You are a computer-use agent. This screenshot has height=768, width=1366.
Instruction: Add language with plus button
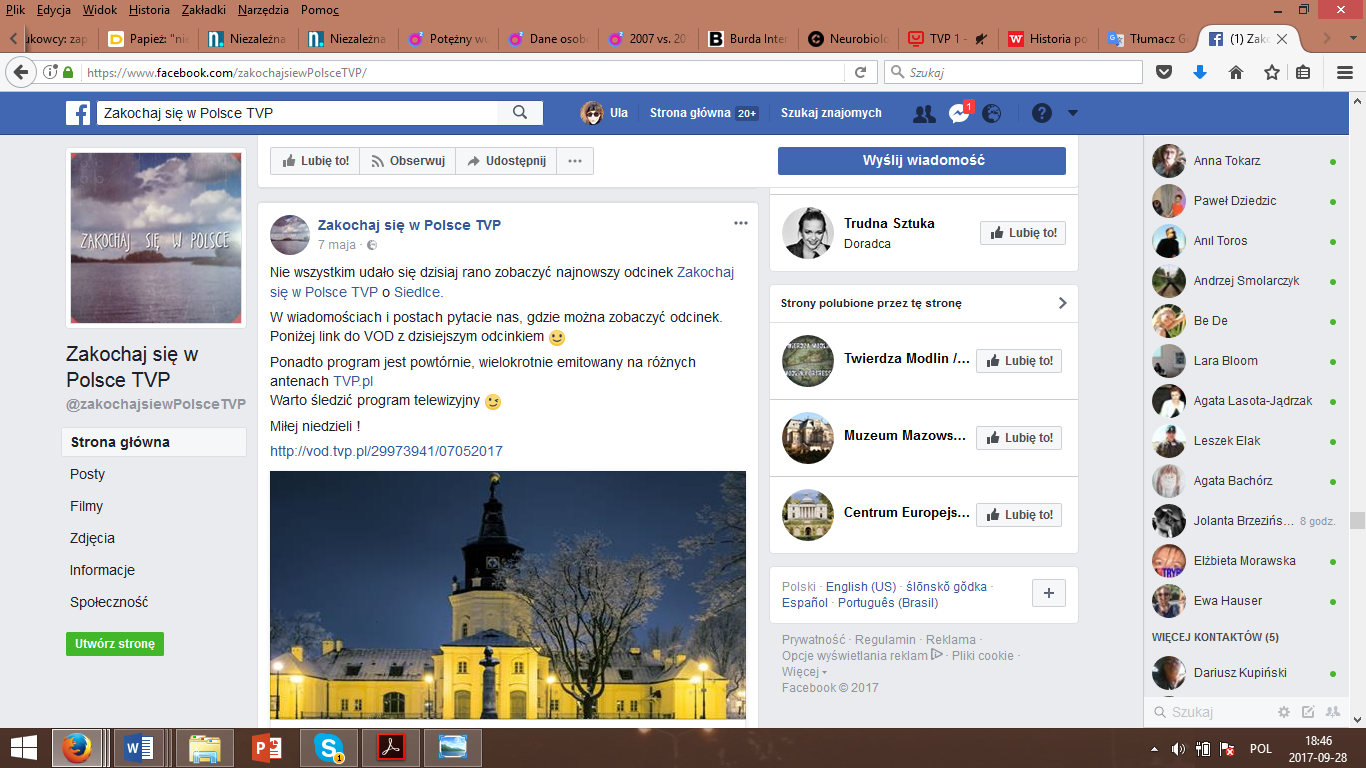pyautogui.click(x=1049, y=593)
